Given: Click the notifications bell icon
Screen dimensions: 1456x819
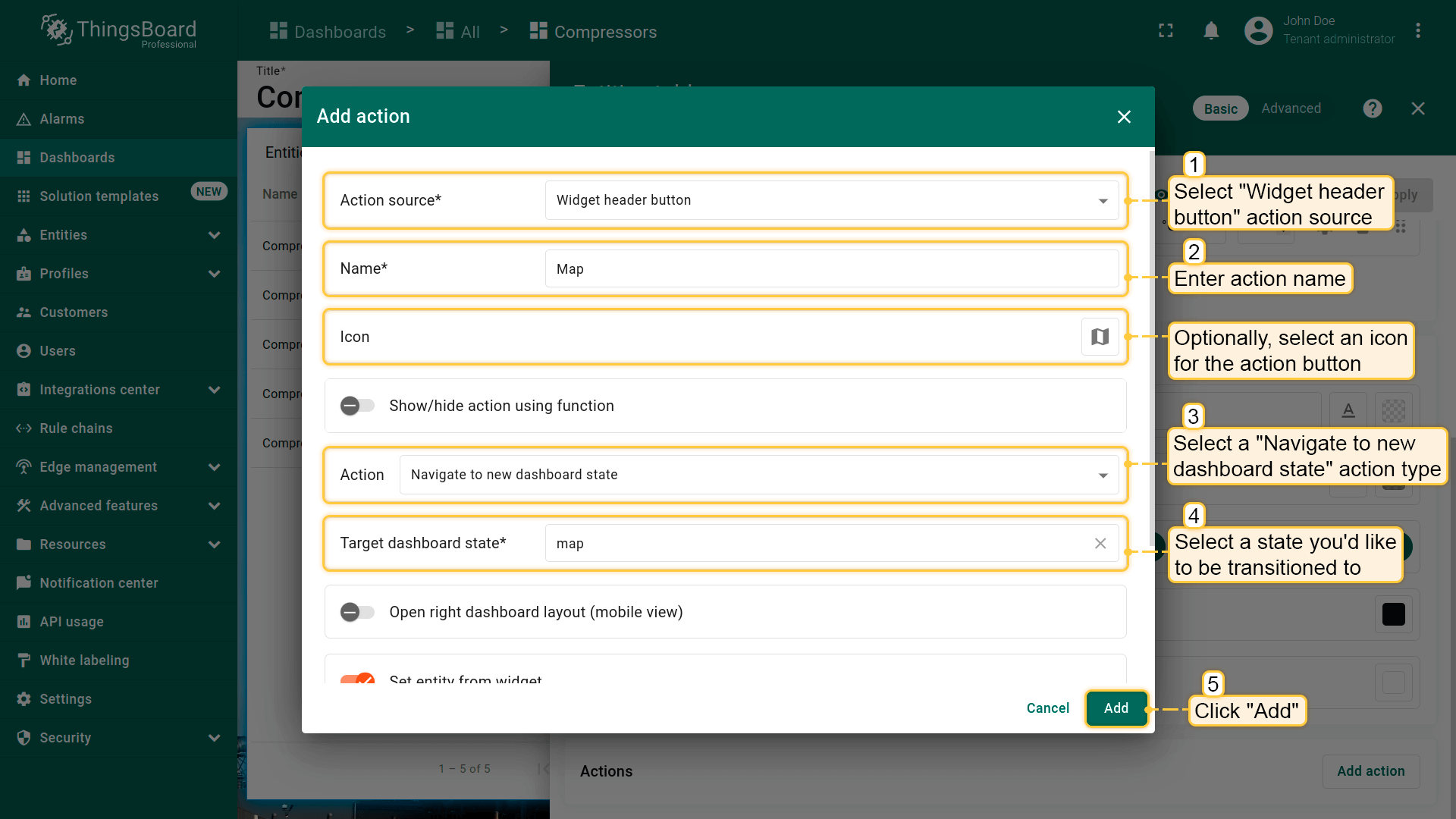Looking at the screenshot, I should [x=1211, y=31].
